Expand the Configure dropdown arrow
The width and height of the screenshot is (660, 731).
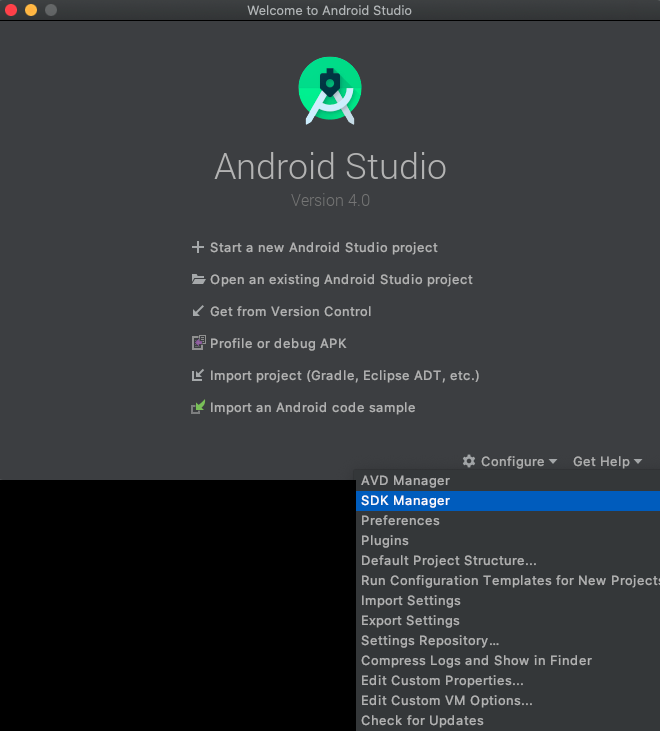(553, 462)
